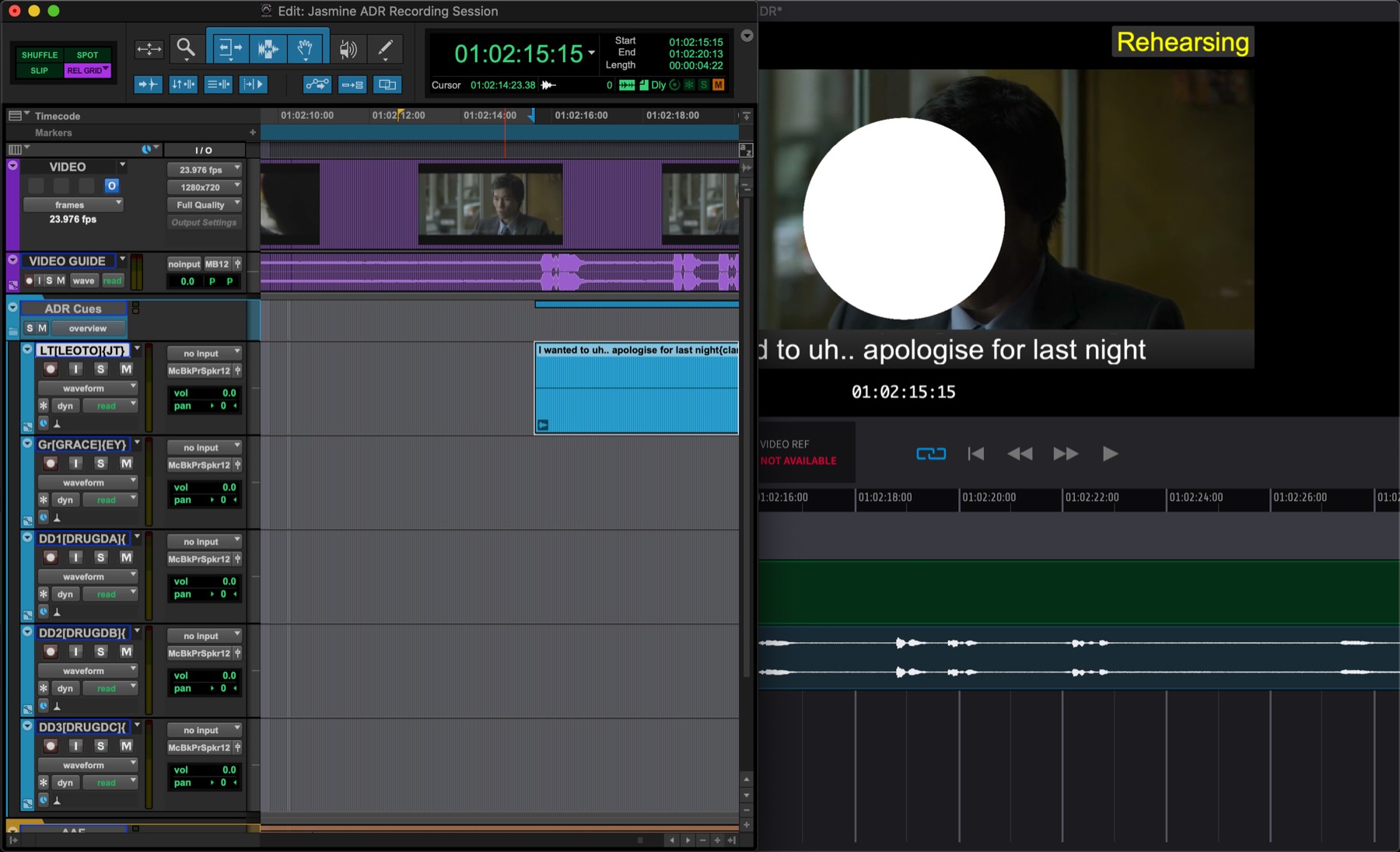
Task: Mute the DD1[DRUGDA] track
Action: (x=126, y=557)
